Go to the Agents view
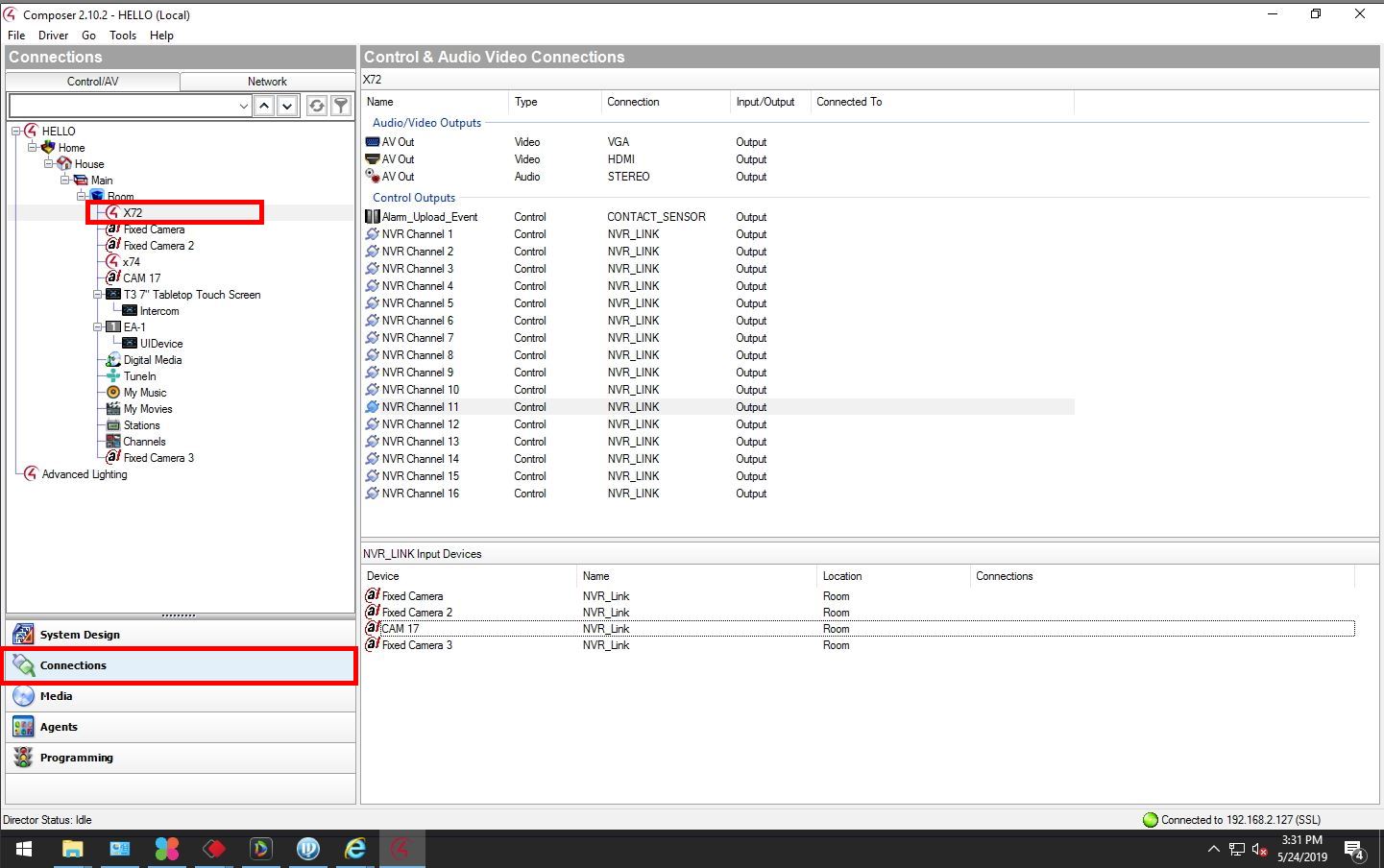The height and width of the screenshot is (868, 1384). coord(59,727)
